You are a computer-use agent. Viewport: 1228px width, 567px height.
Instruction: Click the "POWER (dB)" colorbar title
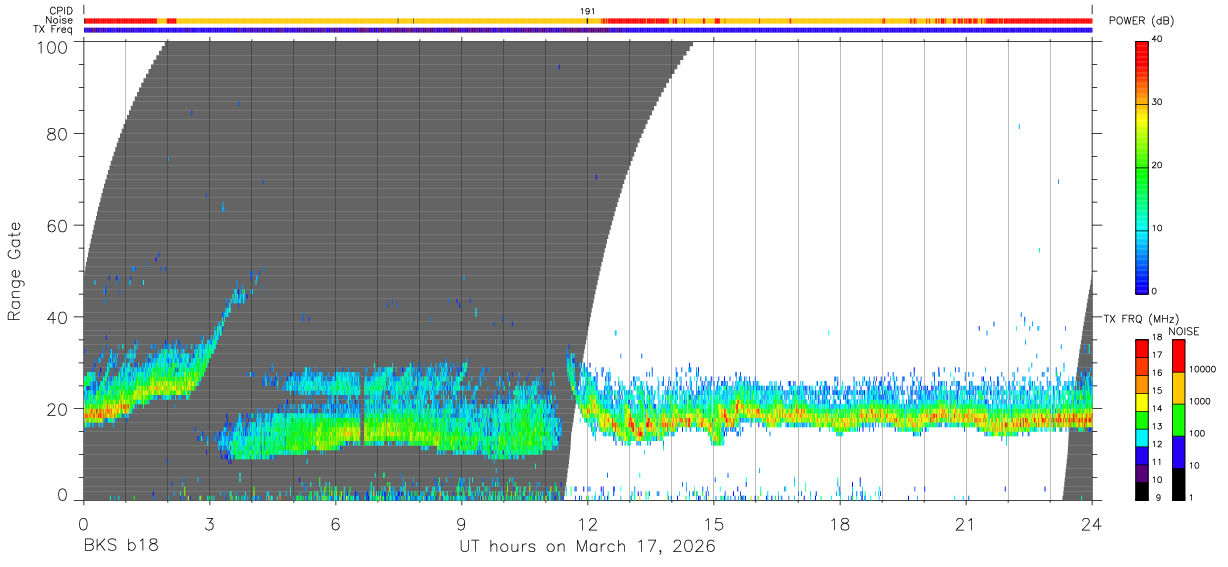tap(1141, 21)
